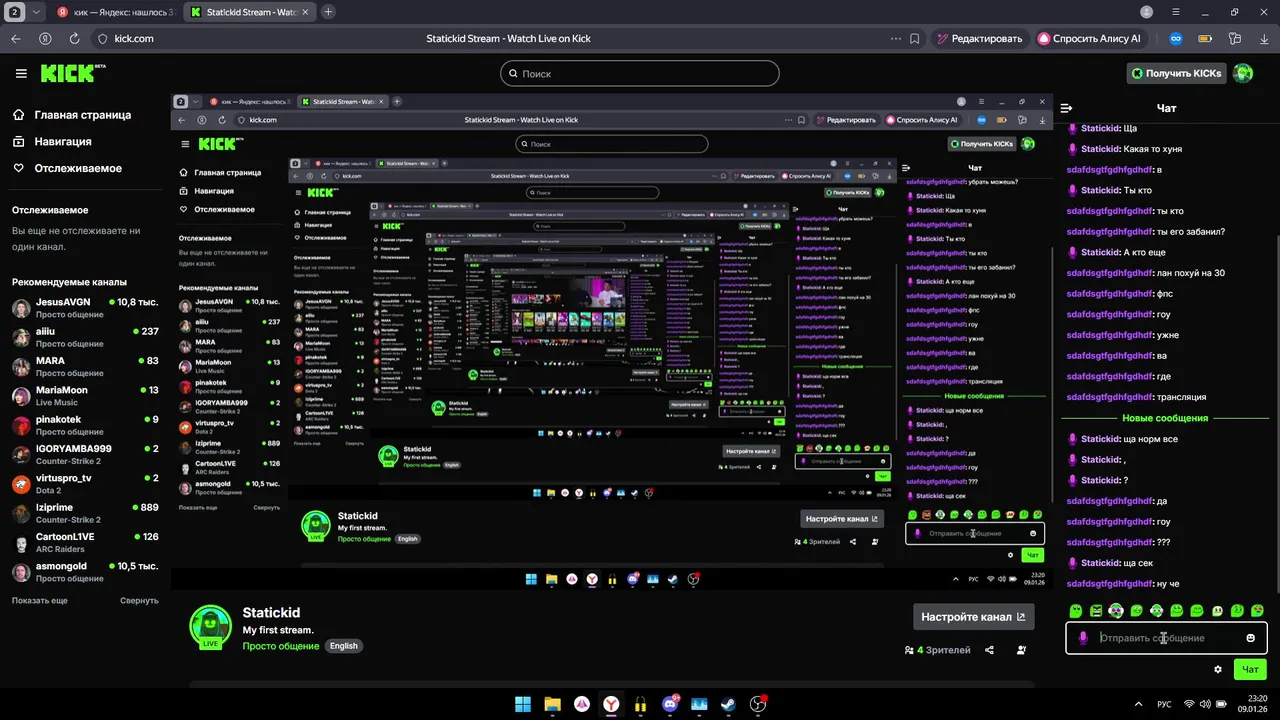Click the Statickid name in the 'ща норм все' message
Image resolution: width=1280 pixels, height=720 pixels.
pyautogui.click(x=1101, y=439)
